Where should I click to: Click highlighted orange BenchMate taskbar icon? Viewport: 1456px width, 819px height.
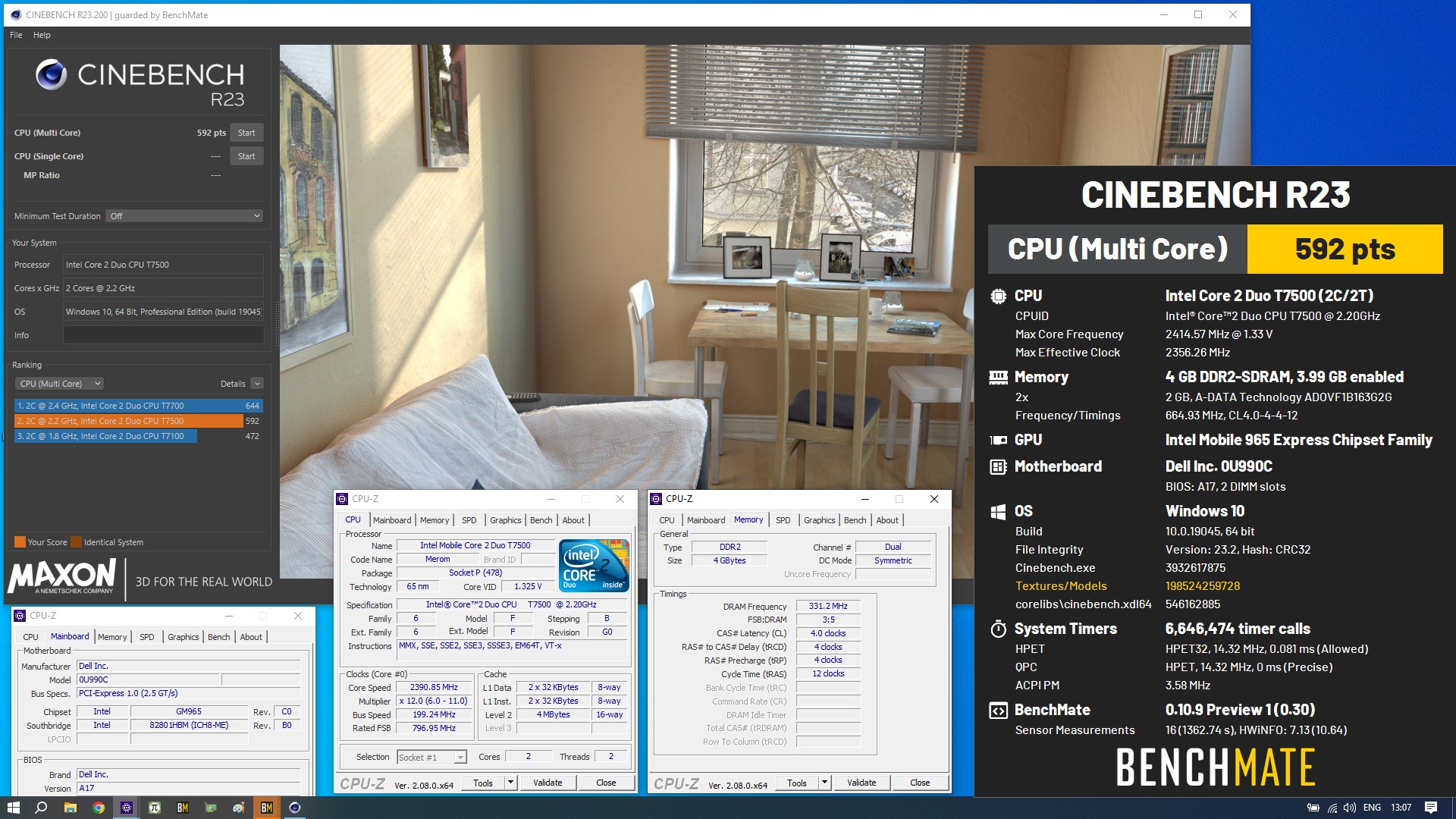coord(267,808)
